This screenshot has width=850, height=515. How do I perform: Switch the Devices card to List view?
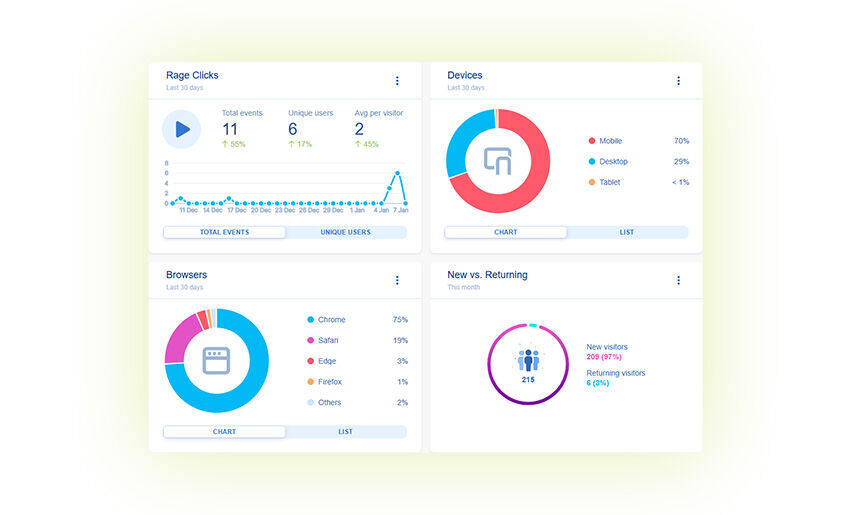627,232
